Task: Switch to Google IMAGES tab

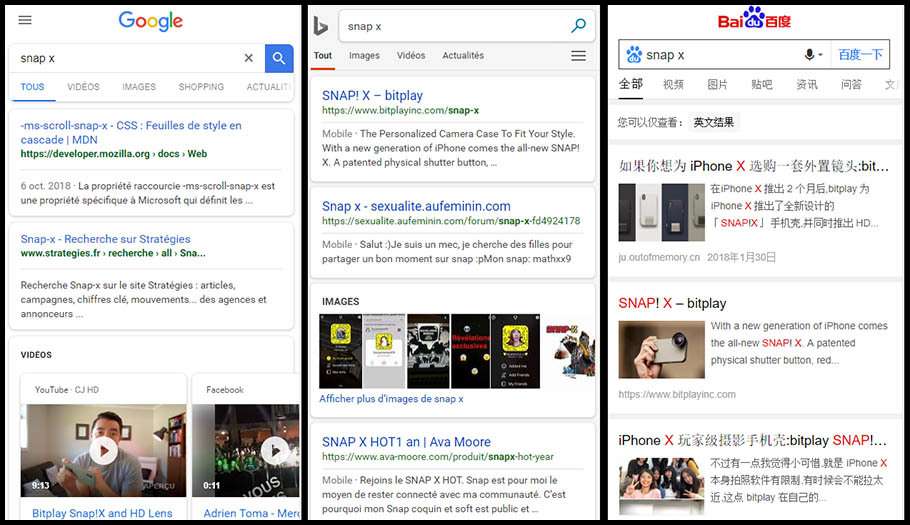Action: pos(139,87)
